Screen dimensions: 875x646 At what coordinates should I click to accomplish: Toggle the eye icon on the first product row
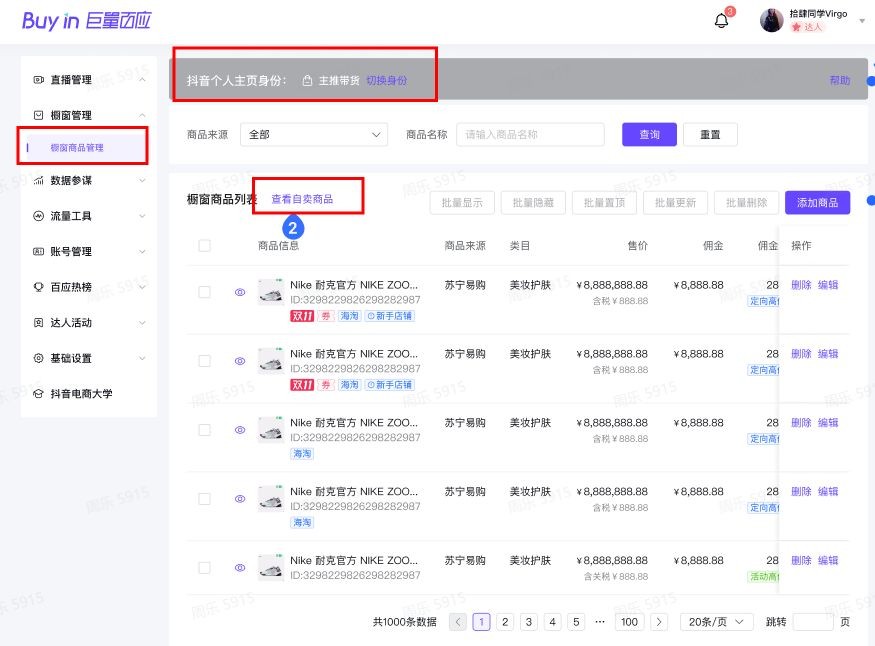click(240, 292)
